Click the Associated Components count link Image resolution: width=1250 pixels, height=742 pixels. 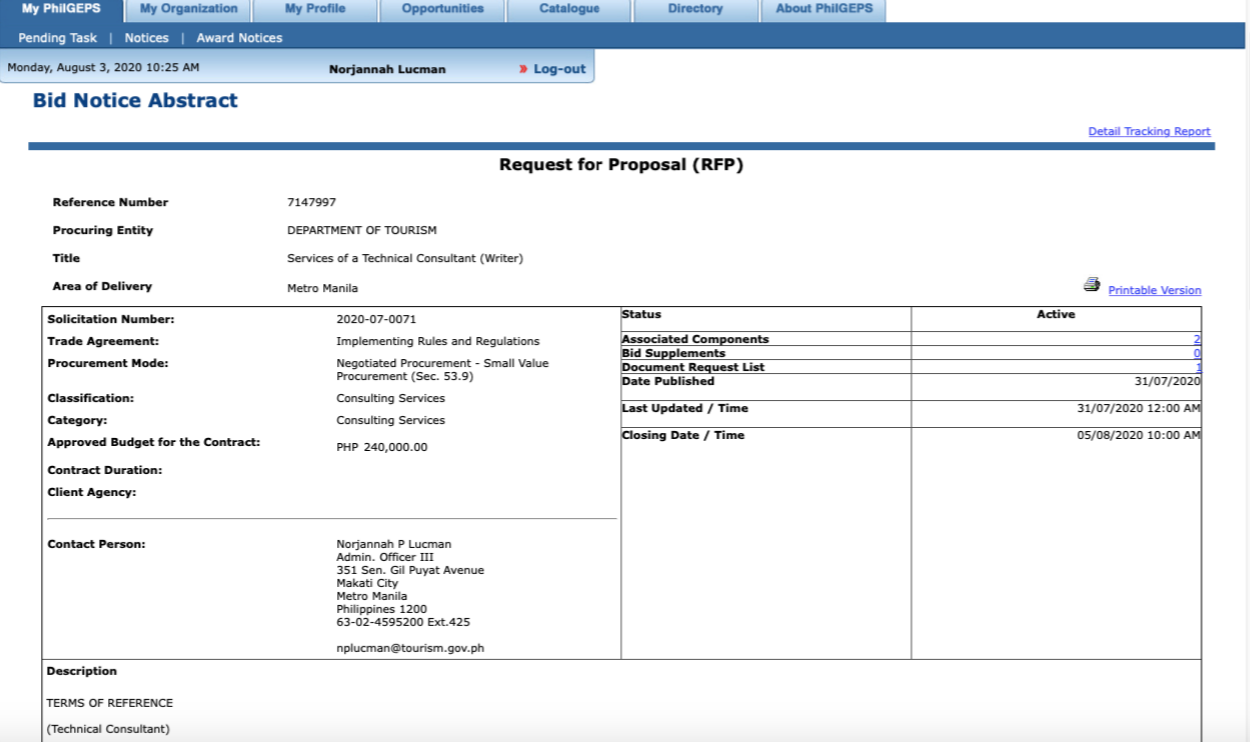pyautogui.click(x=1197, y=340)
